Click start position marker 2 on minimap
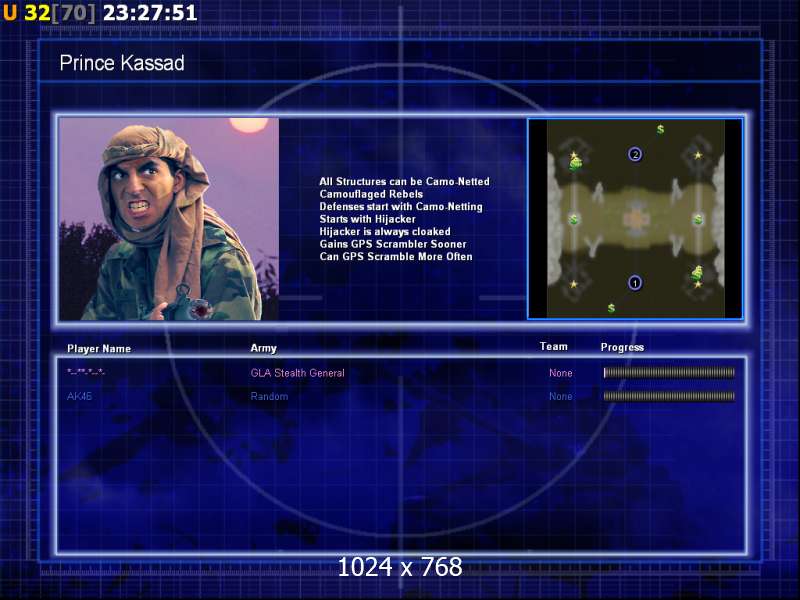Image resolution: width=800 pixels, height=600 pixels. pyautogui.click(x=635, y=154)
